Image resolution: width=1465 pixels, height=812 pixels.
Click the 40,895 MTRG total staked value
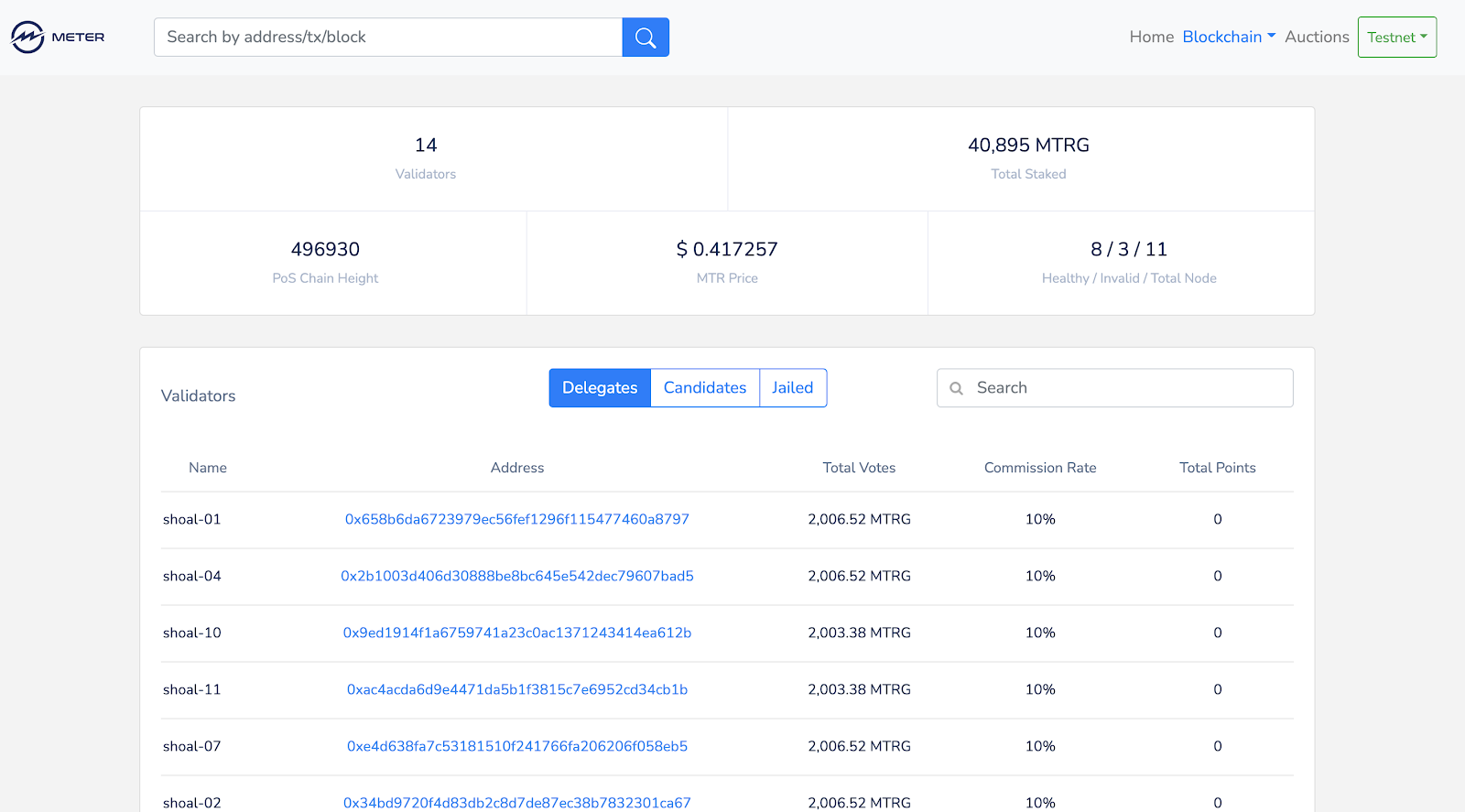(1028, 146)
